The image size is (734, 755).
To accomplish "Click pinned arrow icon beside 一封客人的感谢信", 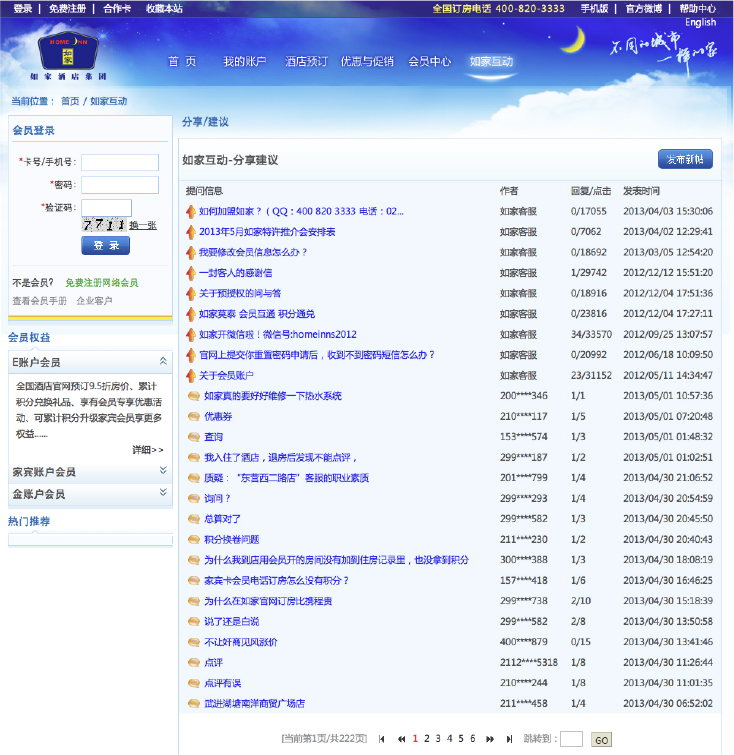I will (191, 273).
